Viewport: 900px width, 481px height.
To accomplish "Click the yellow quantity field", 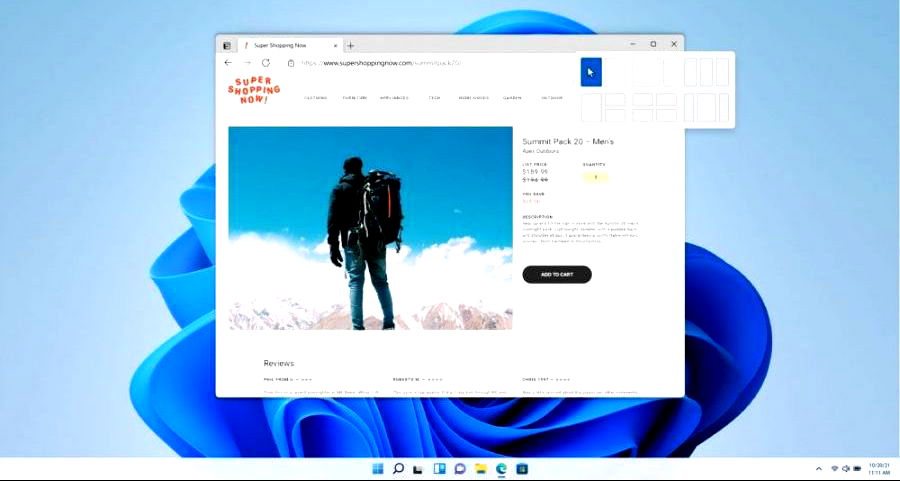I will coord(595,177).
